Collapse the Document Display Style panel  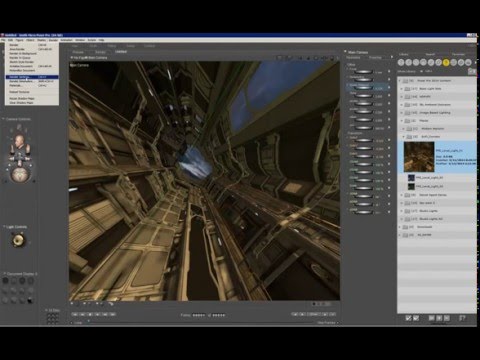point(4,274)
